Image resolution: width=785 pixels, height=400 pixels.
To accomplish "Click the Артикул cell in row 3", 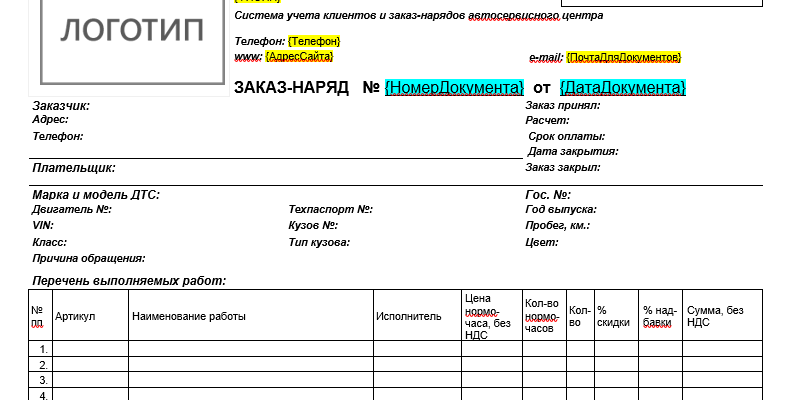I will point(91,380).
